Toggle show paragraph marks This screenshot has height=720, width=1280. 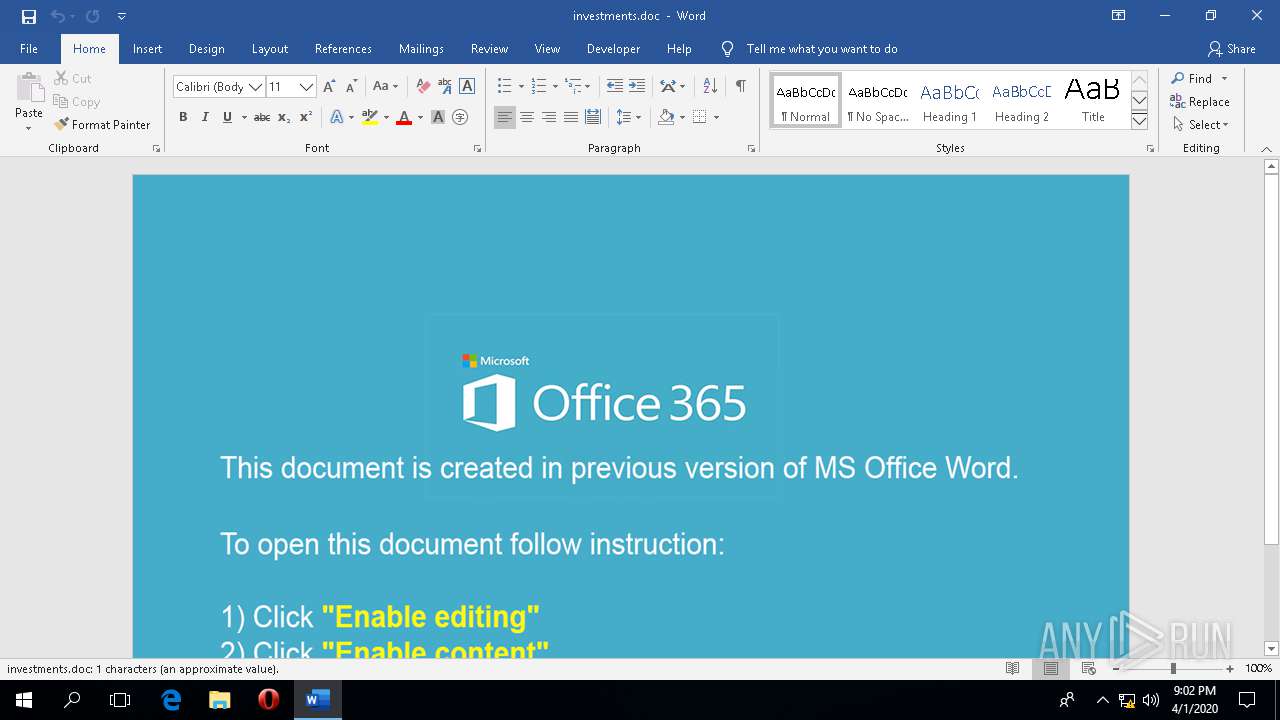(741, 86)
